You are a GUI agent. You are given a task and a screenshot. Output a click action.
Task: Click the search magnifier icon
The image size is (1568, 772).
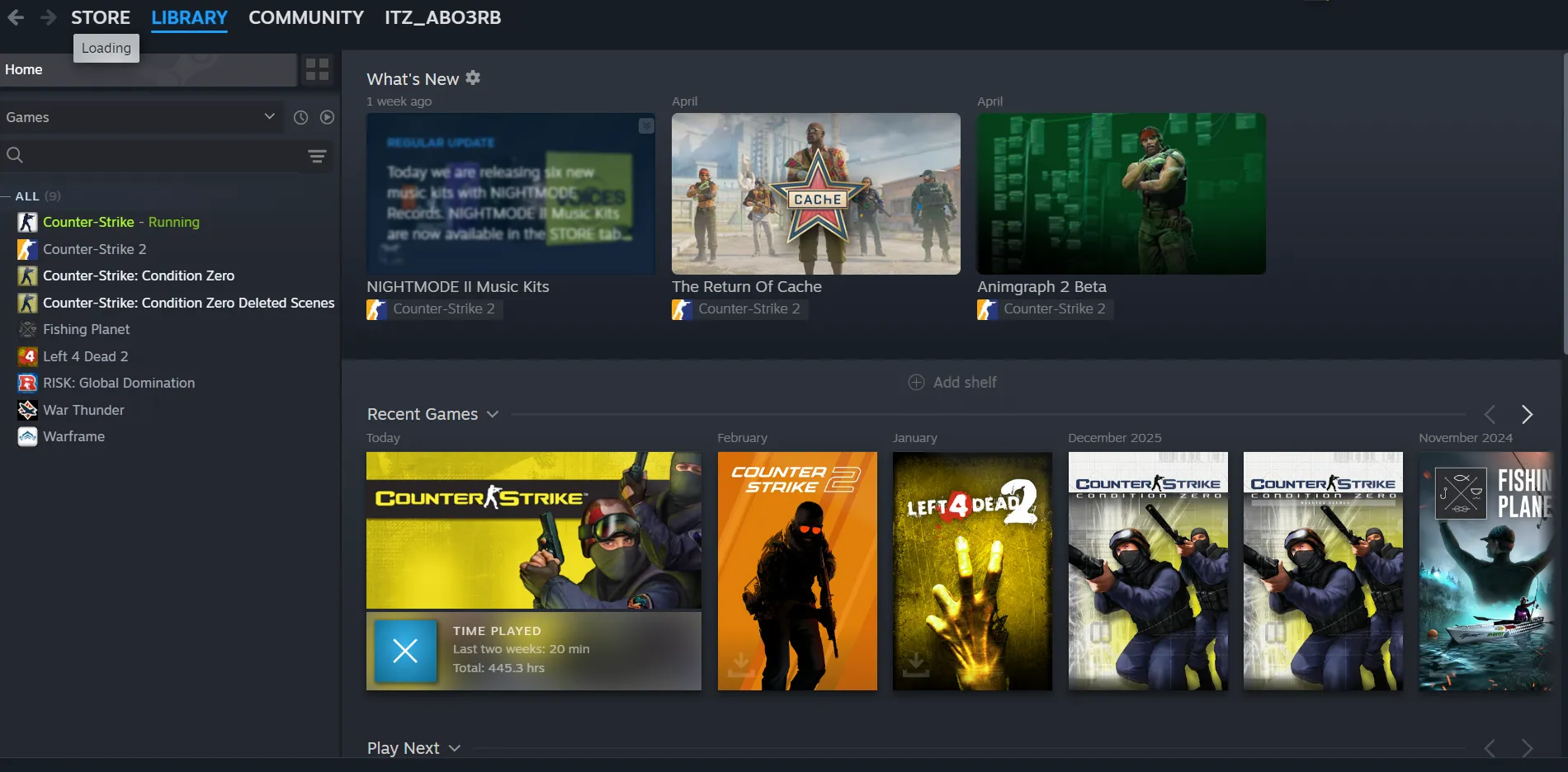point(15,155)
